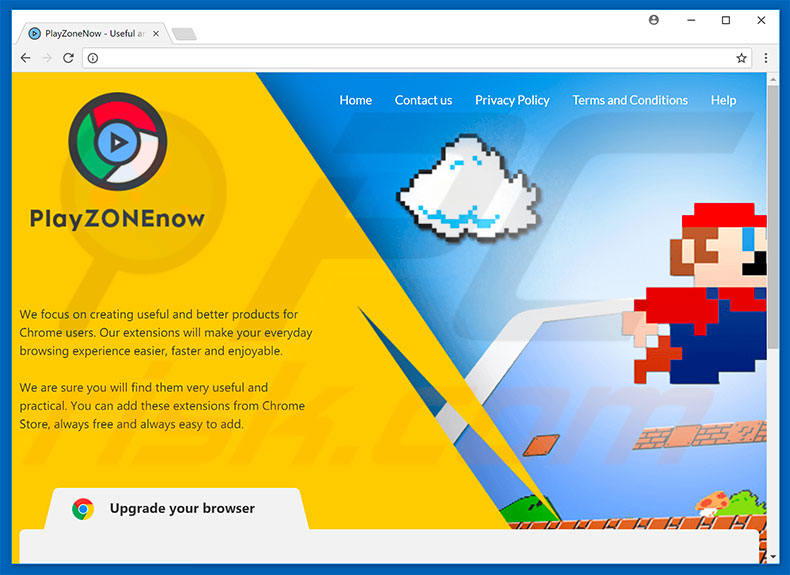Viewport: 790px width, 575px height.
Task: Click the scrollbar up arrow
Action: pyautogui.click(x=772, y=79)
